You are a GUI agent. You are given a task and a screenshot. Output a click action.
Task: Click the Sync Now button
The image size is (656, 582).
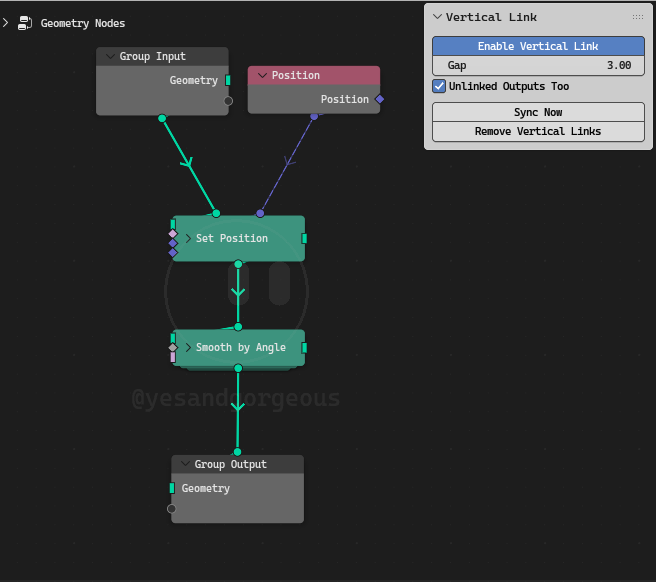[x=538, y=112]
